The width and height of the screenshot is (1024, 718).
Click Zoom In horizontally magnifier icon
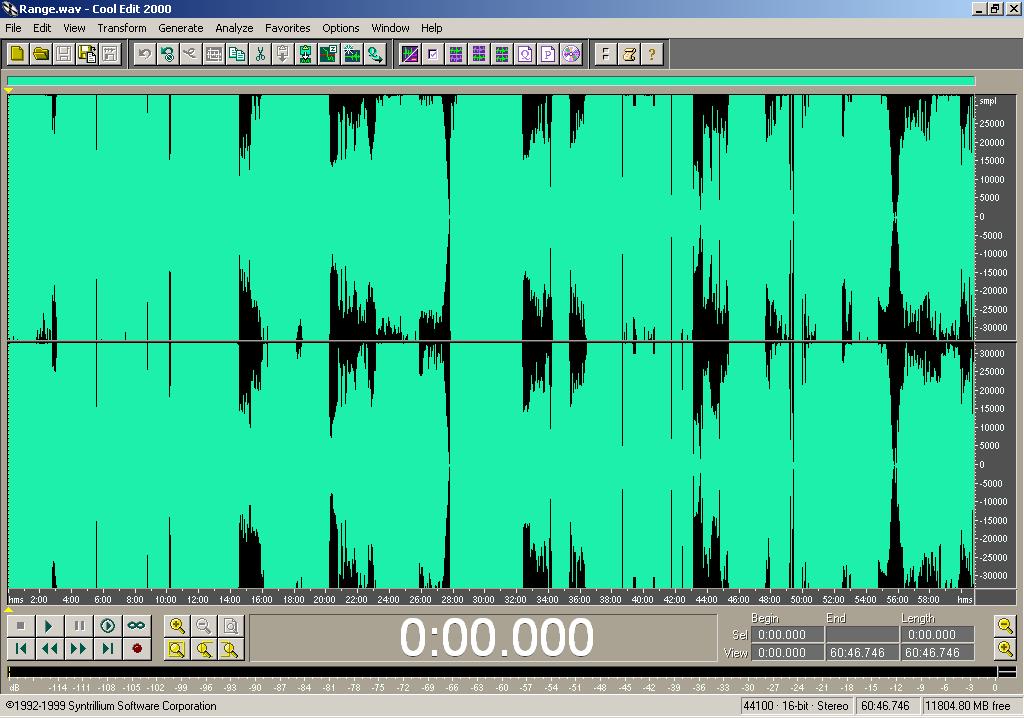[x=177, y=626]
